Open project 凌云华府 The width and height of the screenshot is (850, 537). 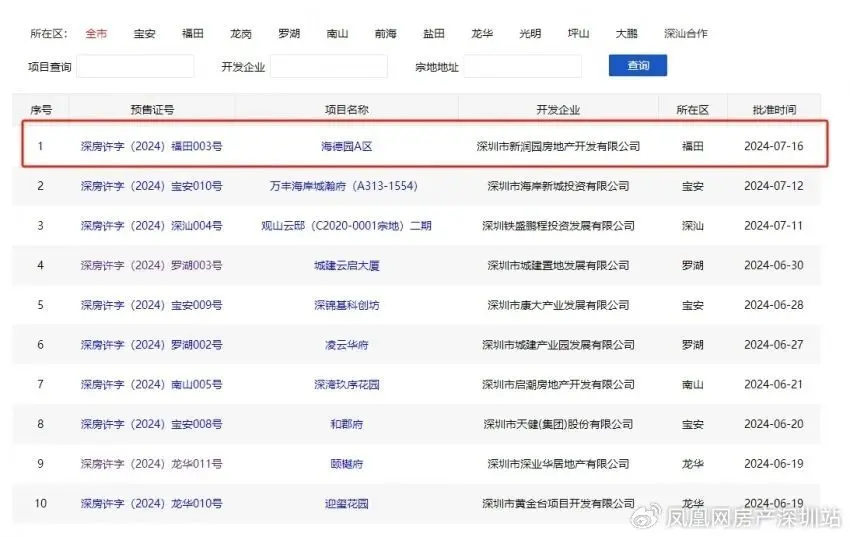point(346,345)
